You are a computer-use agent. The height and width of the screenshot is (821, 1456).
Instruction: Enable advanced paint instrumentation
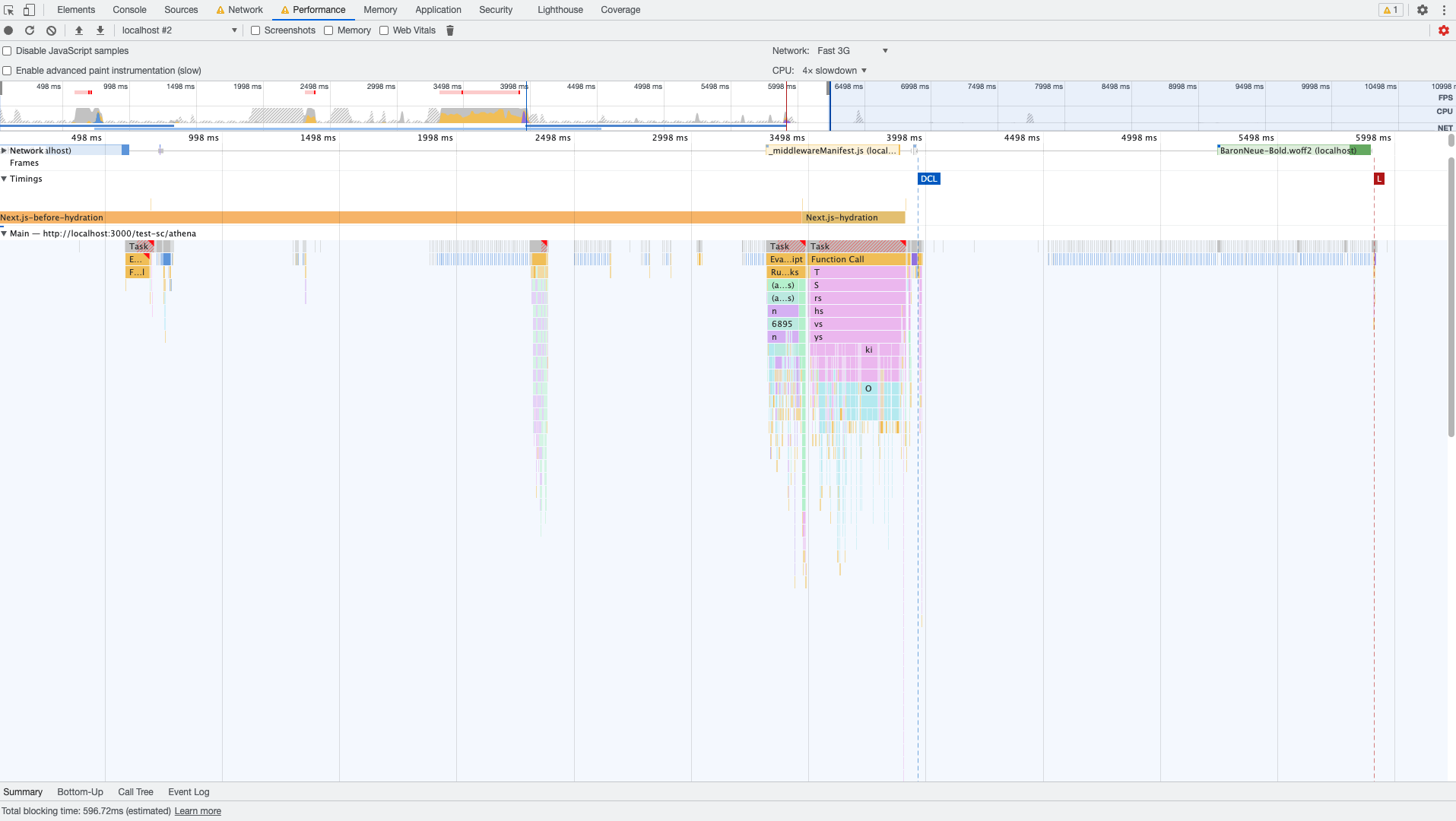pyautogui.click(x=7, y=70)
